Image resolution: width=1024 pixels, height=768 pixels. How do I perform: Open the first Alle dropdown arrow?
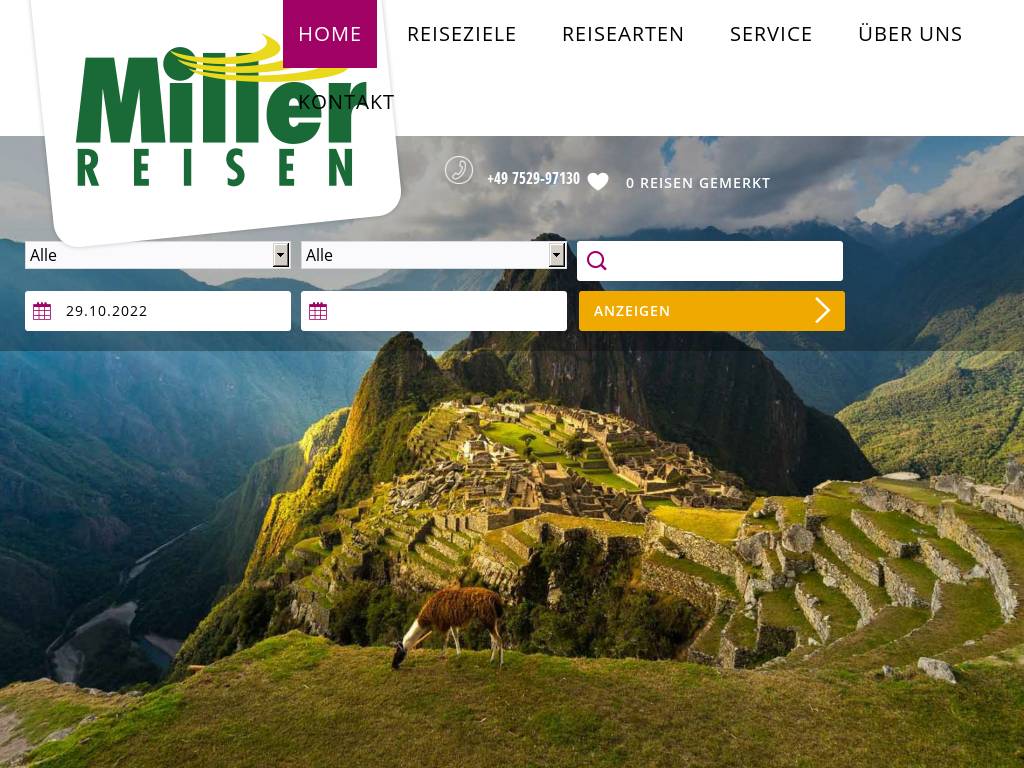pyautogui.click(x=281, y=255)
